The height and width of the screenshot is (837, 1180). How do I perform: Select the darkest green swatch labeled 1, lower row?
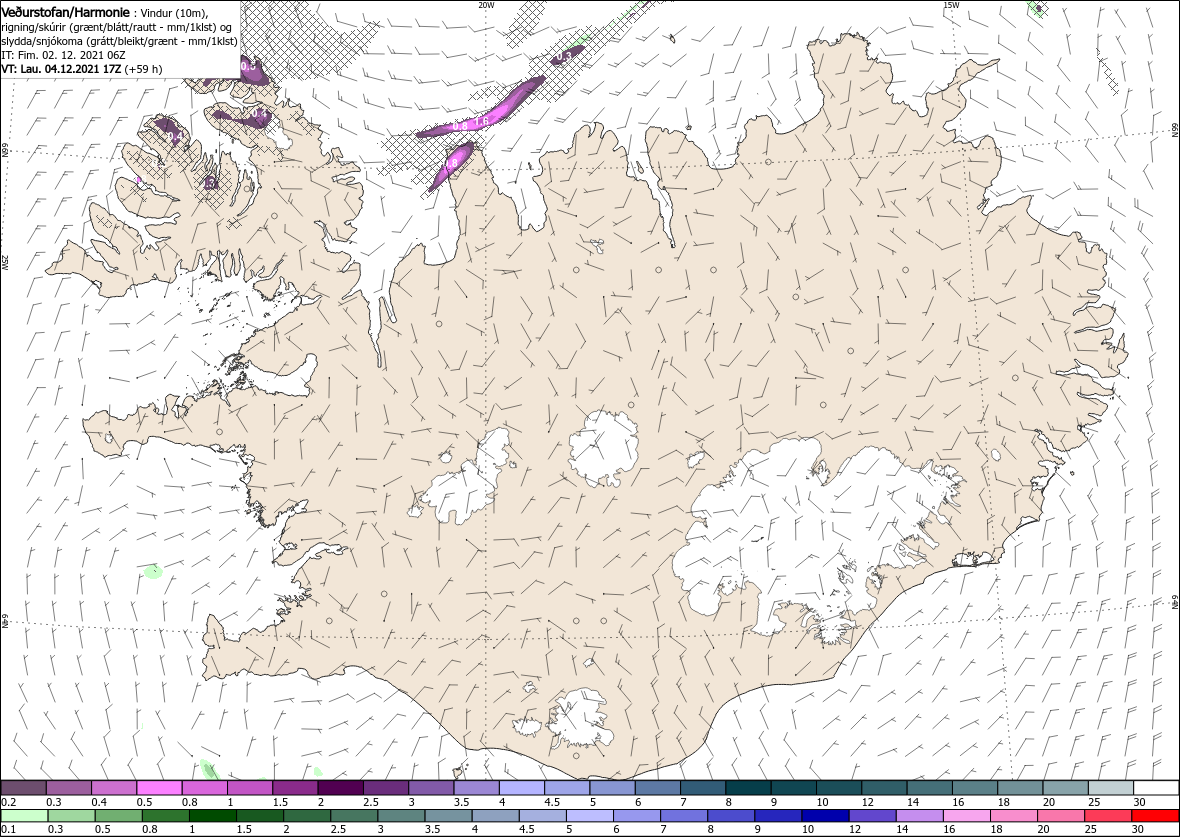point(212,816)
